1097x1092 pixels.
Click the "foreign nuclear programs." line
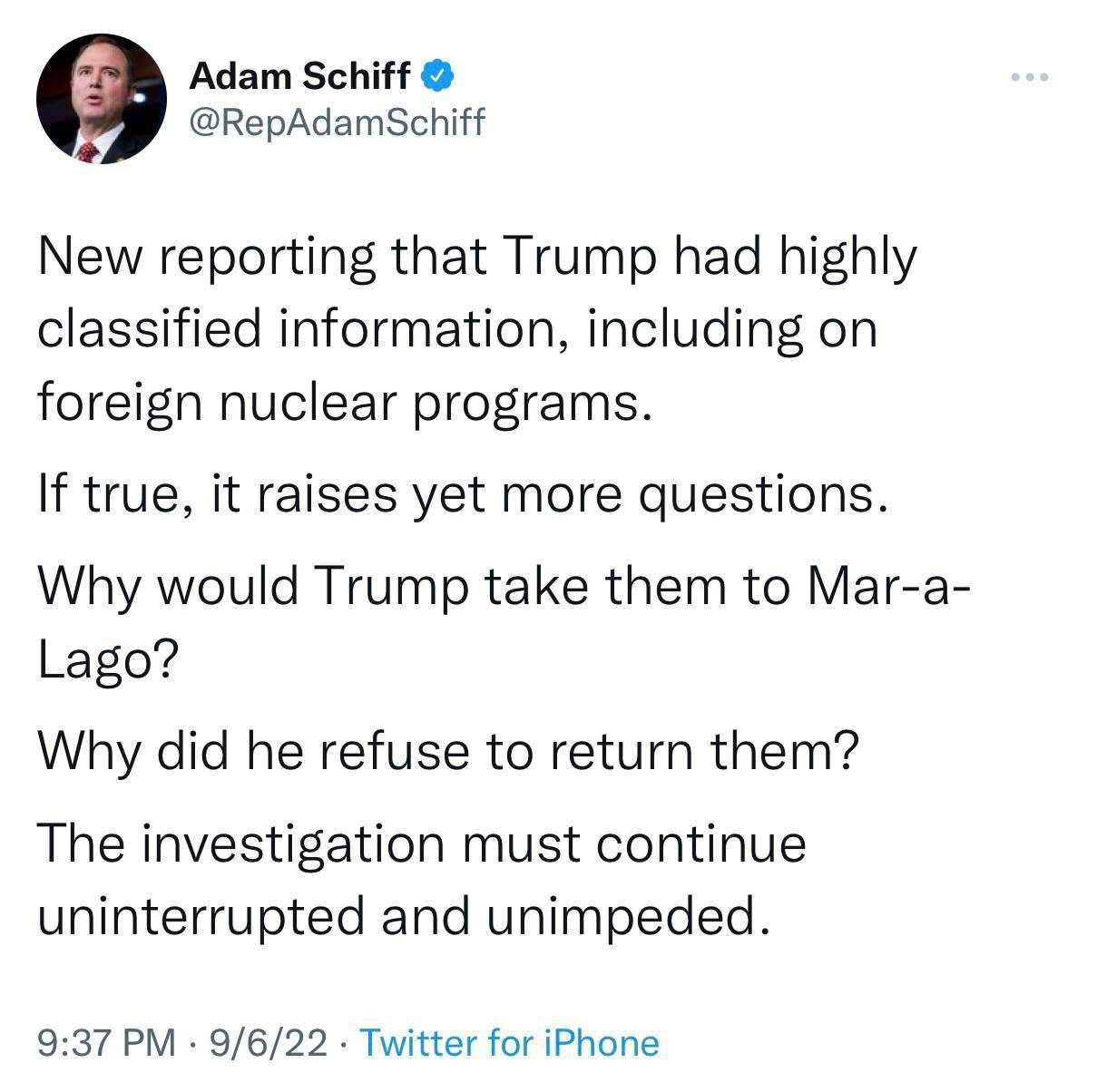tap(345, 402)
